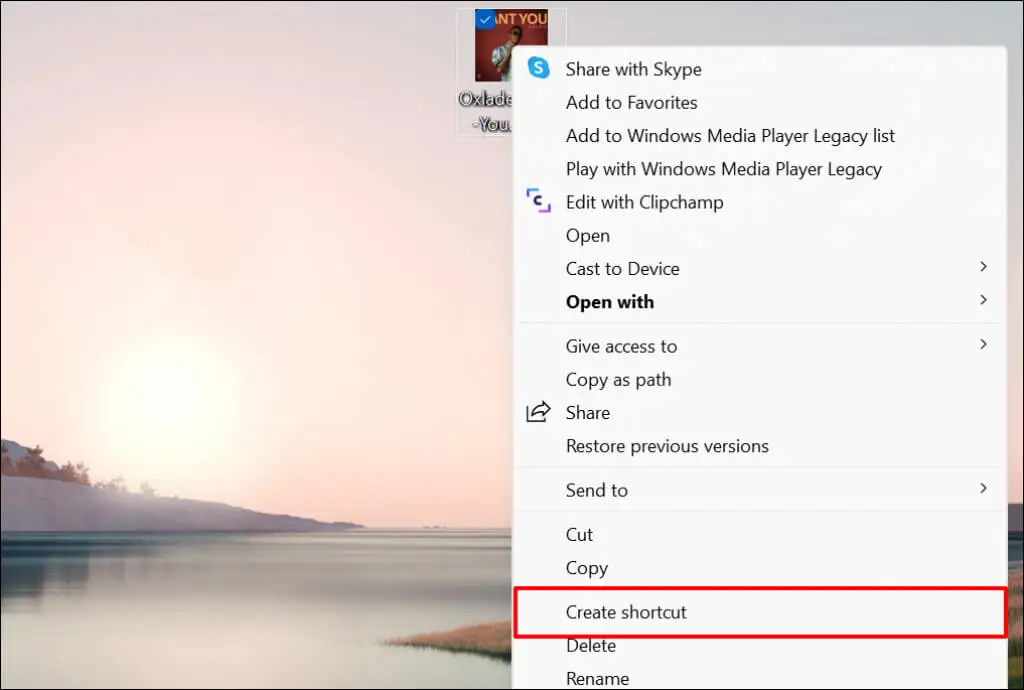Choose Rename at the menu bottom
This screenshot has height=690, width=1024.
click(x=760, y=678)
